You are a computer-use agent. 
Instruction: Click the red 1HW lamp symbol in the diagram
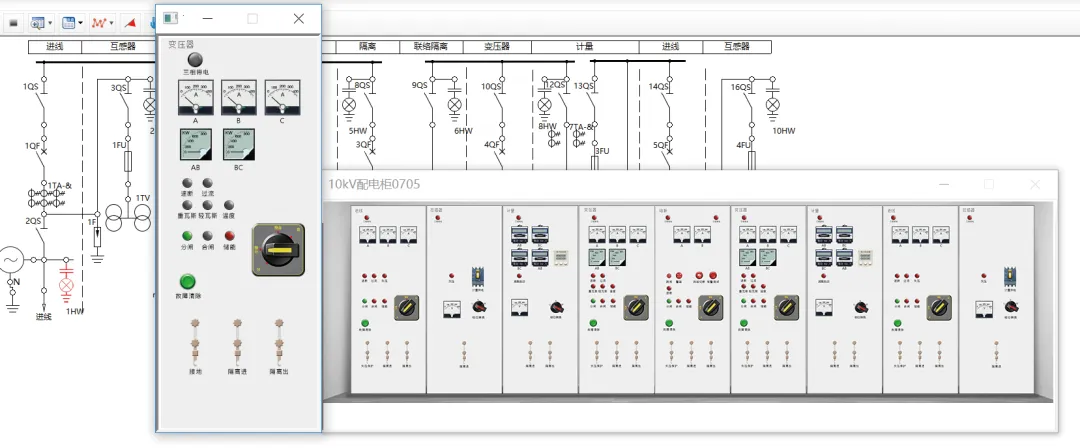[x=66, y=285]
